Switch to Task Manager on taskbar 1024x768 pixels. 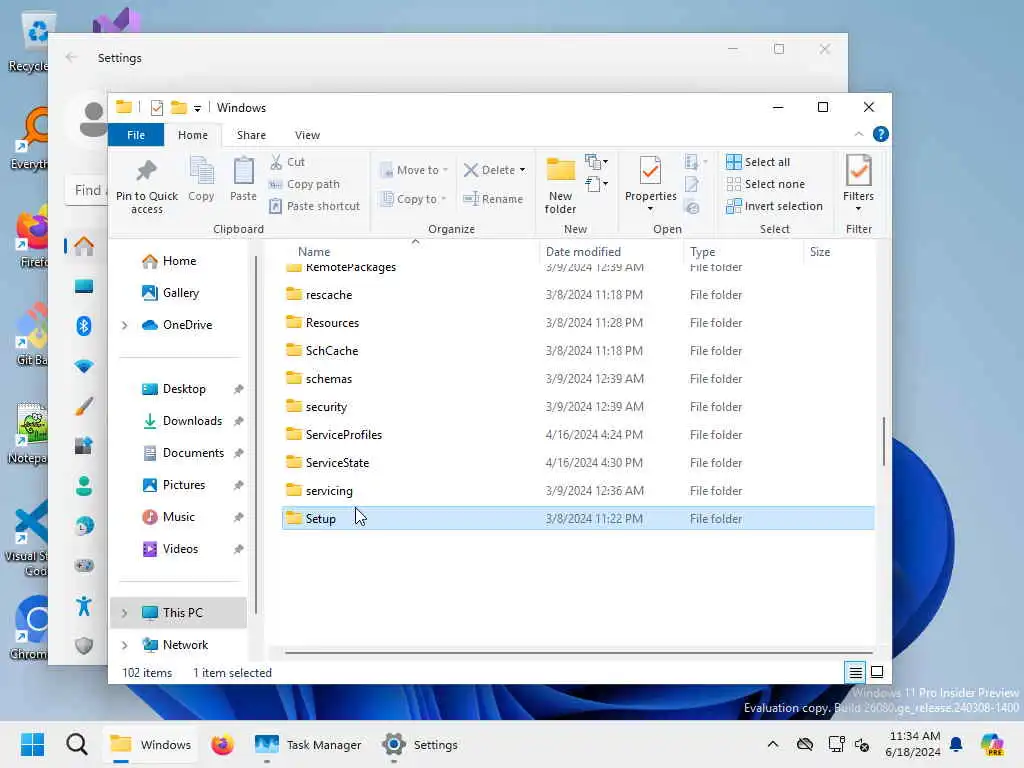[308, 744]
